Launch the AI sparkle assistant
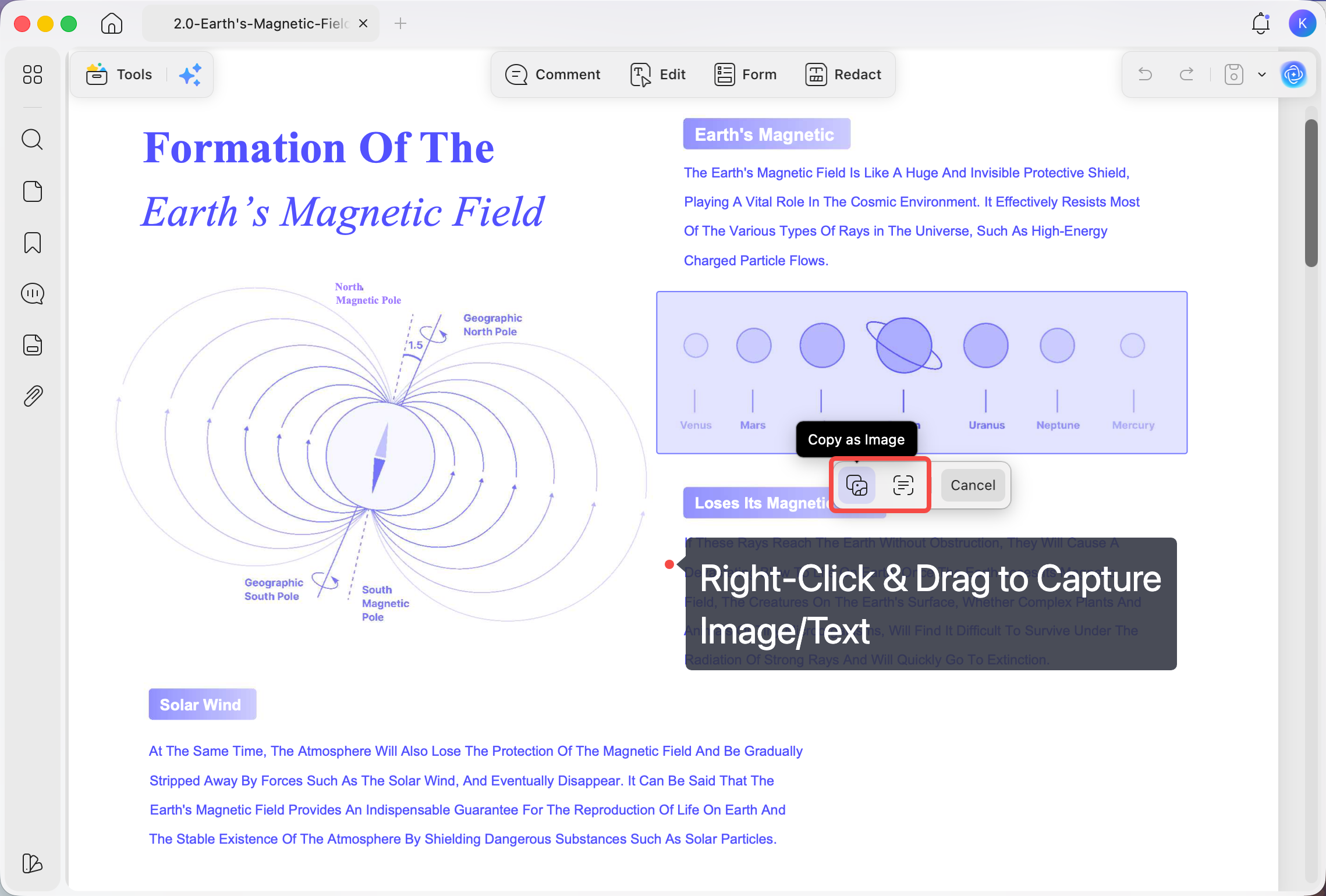The height and width of the screenshot is (896, 1326). click(190, 74)
